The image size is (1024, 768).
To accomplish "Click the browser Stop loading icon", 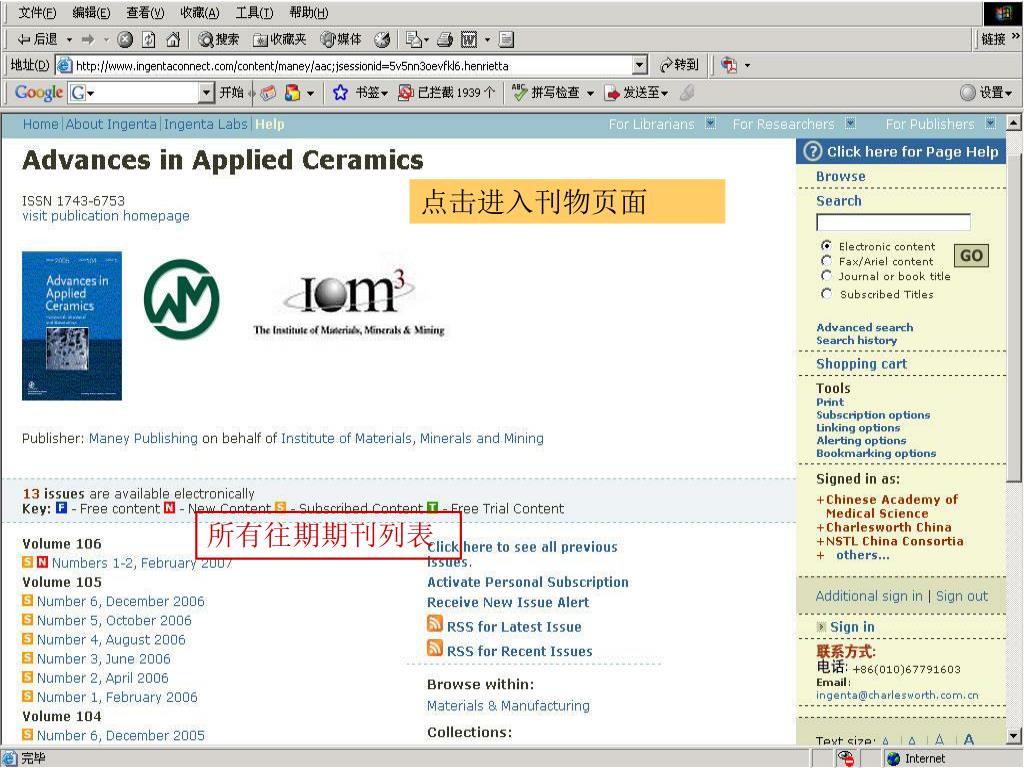I will tap(125, 40).
